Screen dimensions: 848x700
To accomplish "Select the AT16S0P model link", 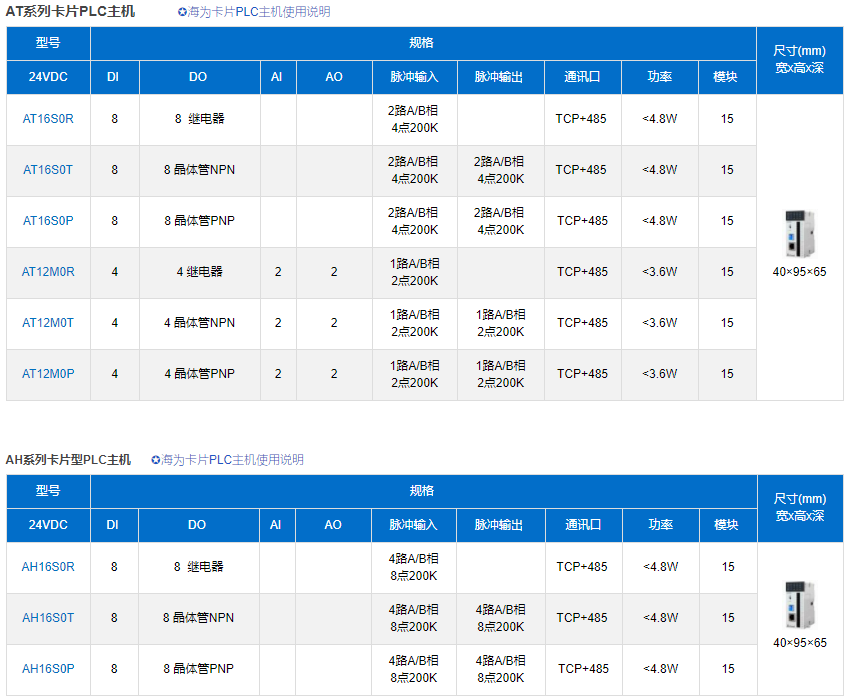I will pos(48,221).
